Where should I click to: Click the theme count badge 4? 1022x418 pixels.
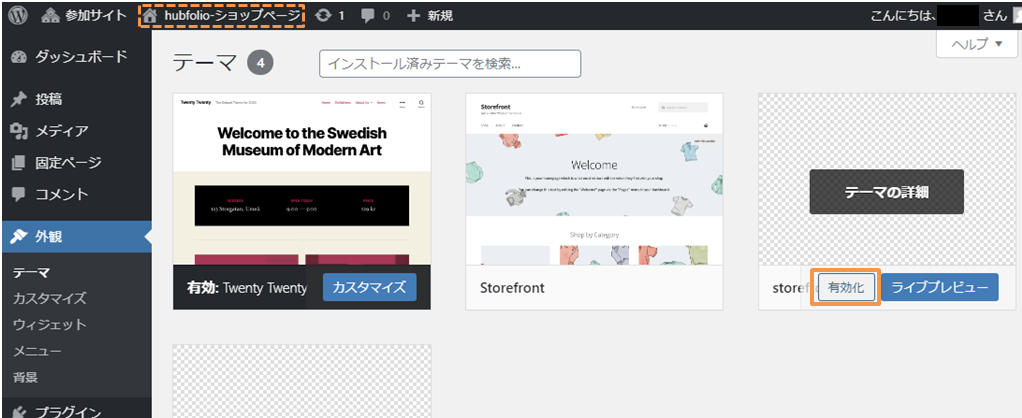pyautogui.click(x=260, y=64)
